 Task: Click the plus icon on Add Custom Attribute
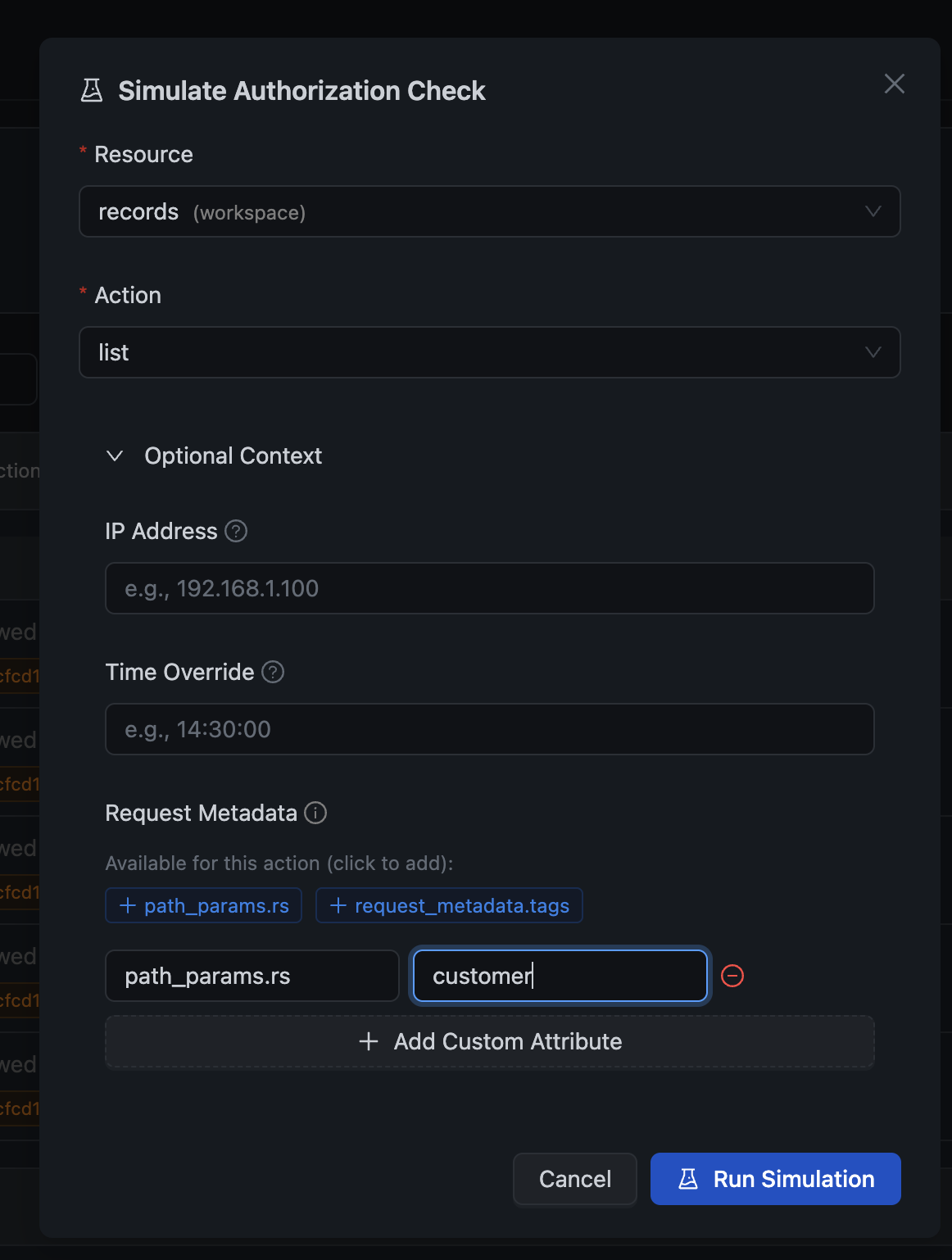(x=369, y=1041)
